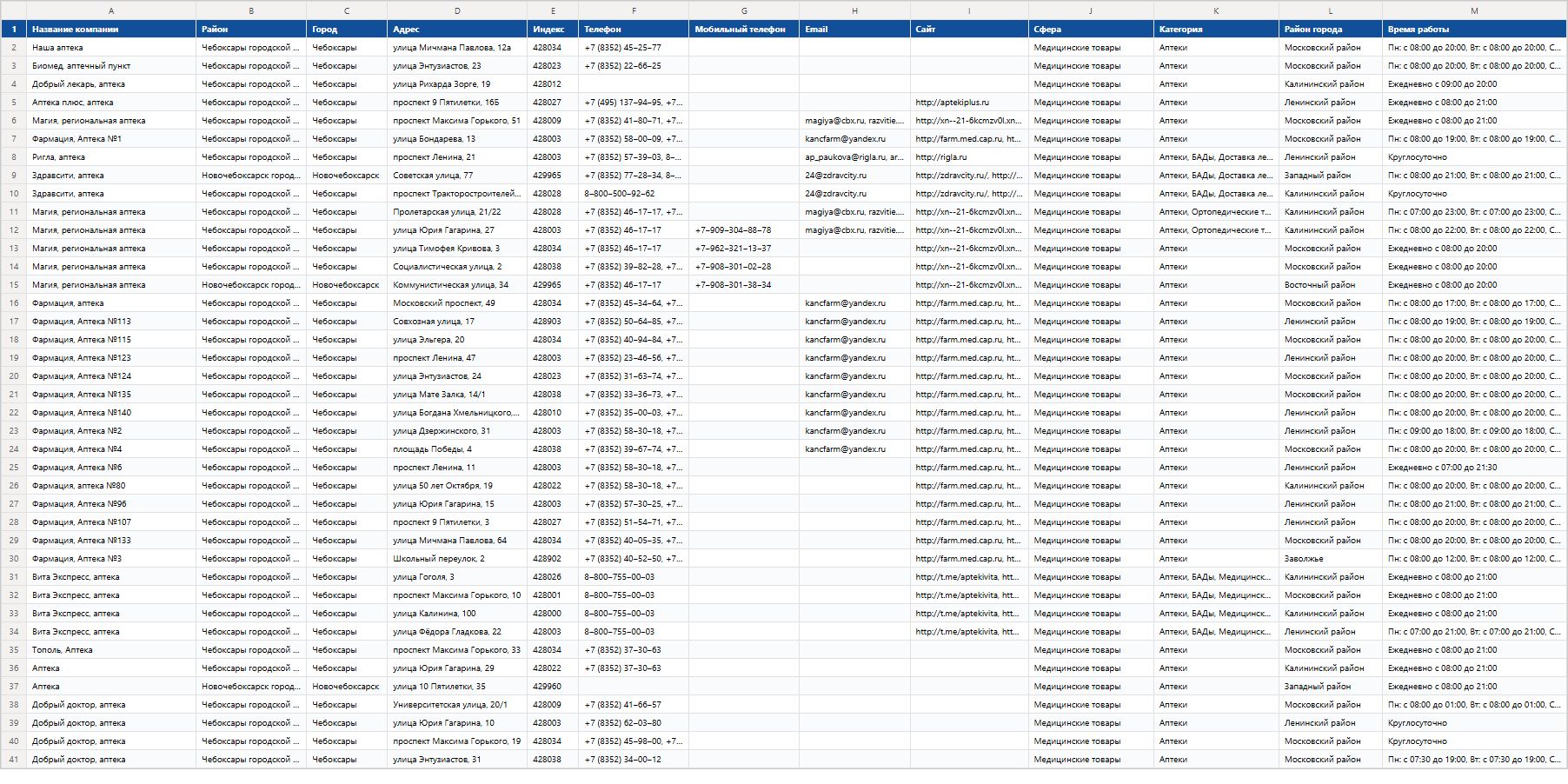1568x784 pixels.
Task: Select phone cell '8–800–500–92–62'
Action: pos(634,193)
